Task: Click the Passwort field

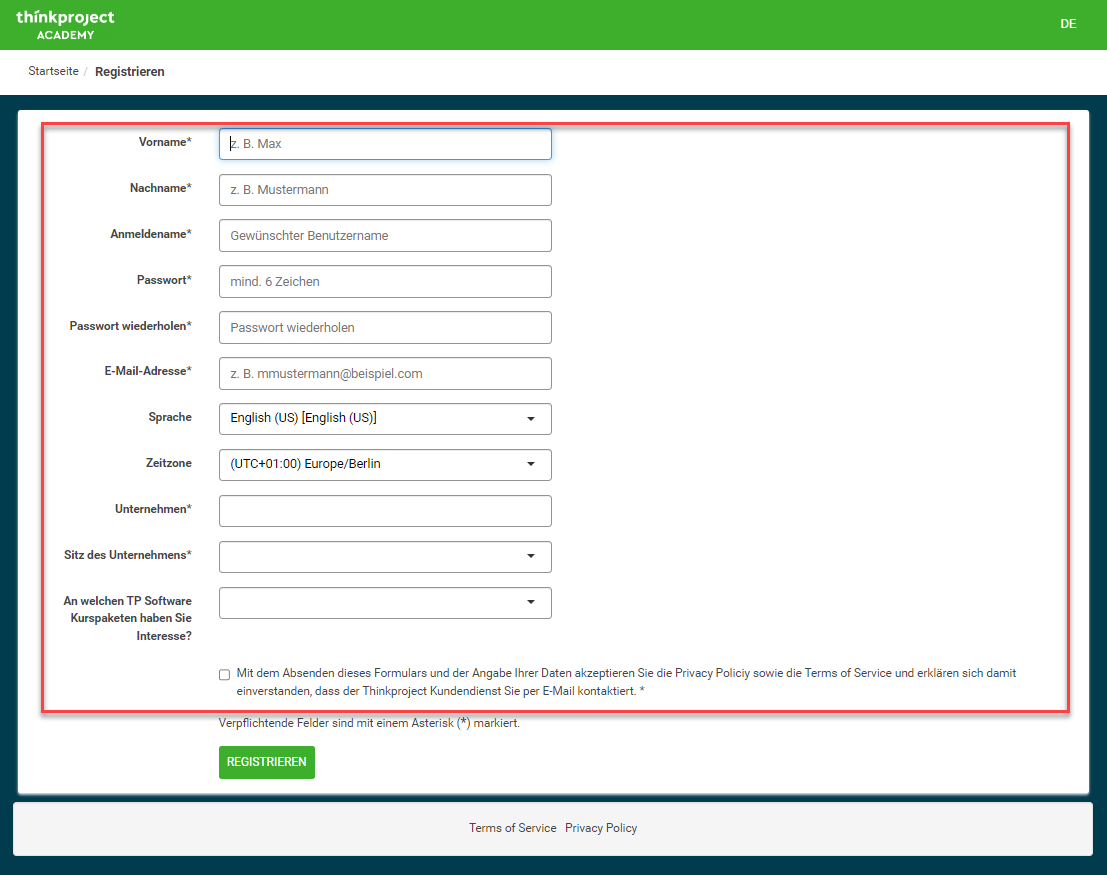Action: (385, 282)
